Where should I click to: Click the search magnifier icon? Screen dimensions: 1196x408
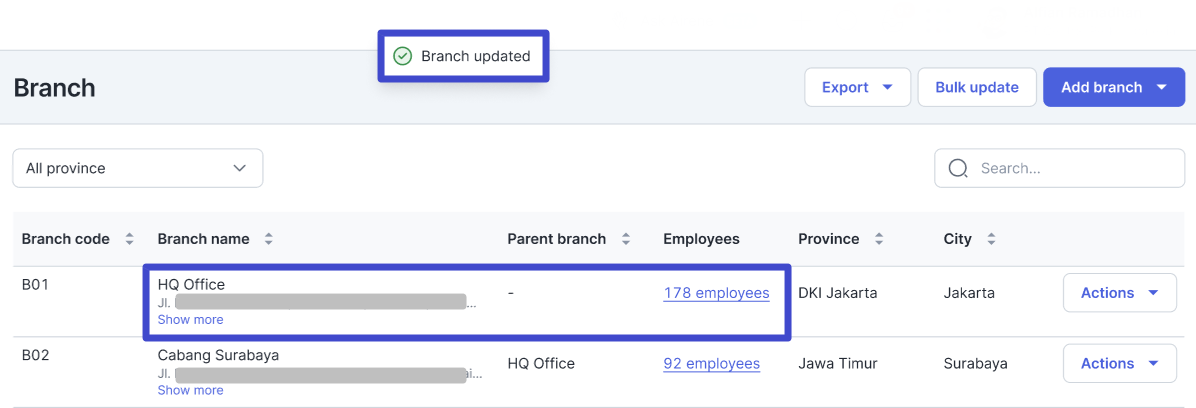click(x=958, y=168)
